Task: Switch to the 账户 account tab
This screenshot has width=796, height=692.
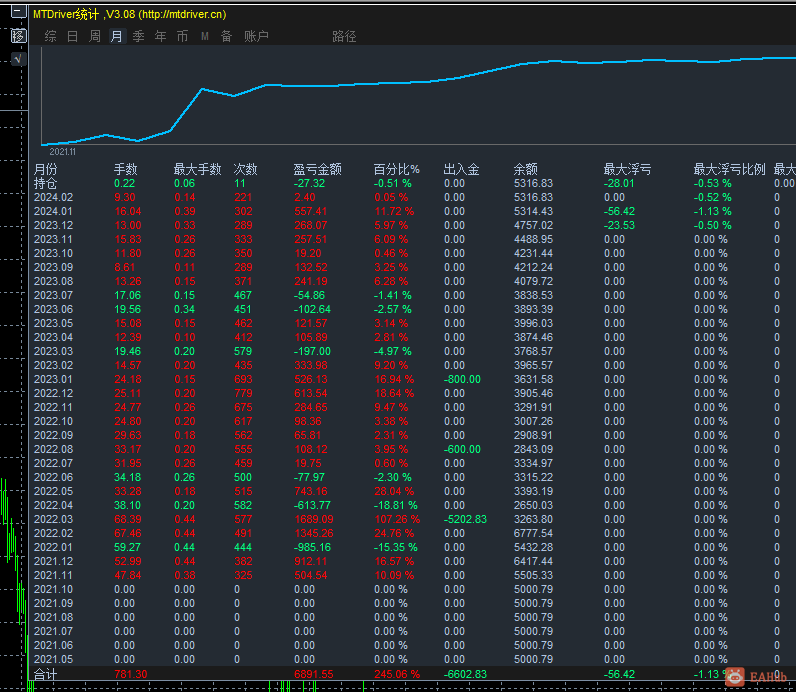Action: (x=256, y=36)
